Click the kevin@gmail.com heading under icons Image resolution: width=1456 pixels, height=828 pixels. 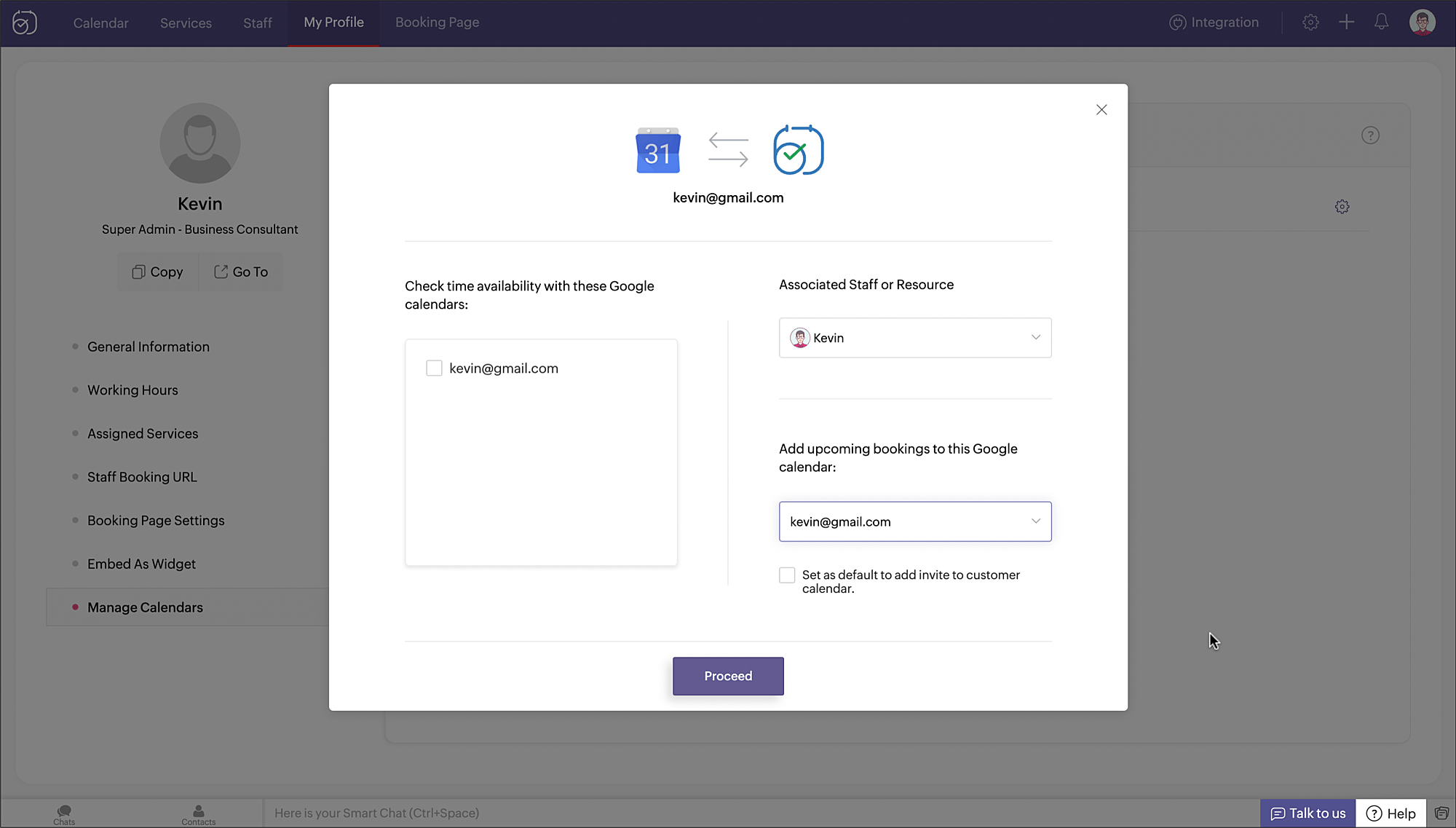728,198
